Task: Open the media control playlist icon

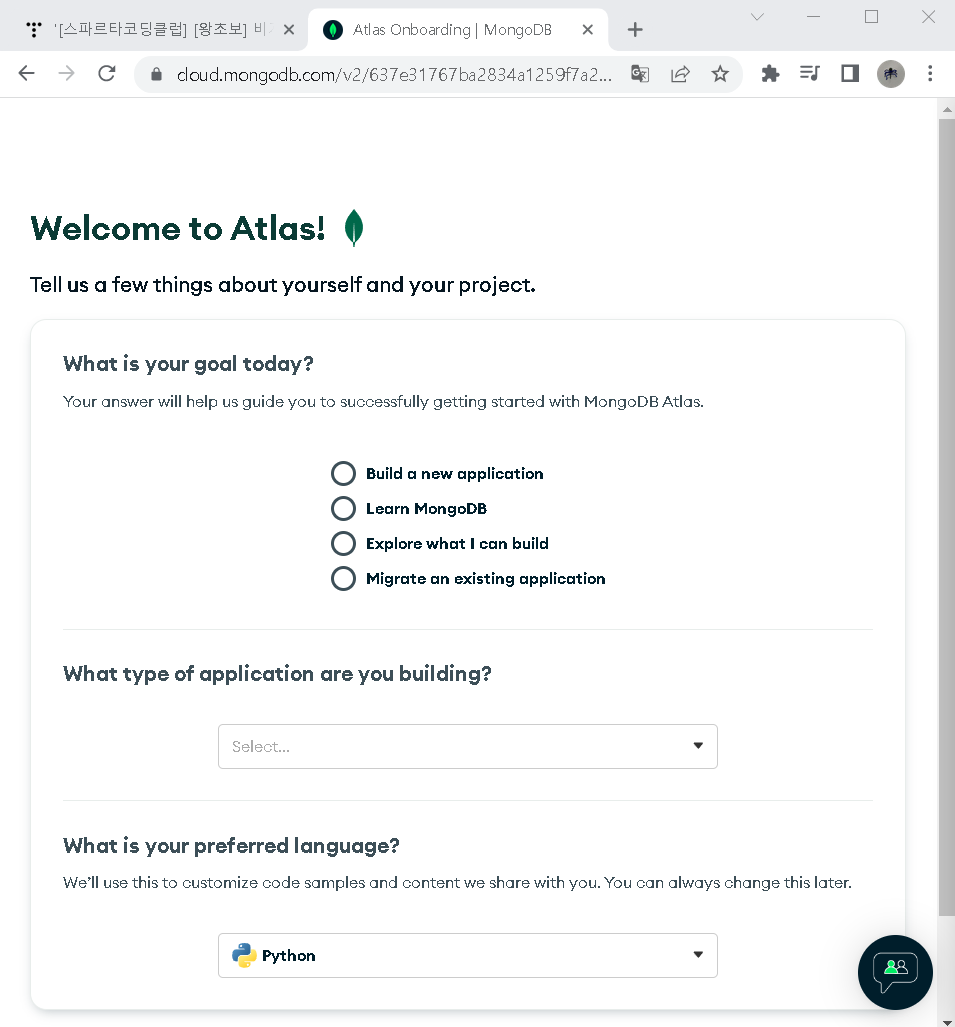Action: [810, 73]
